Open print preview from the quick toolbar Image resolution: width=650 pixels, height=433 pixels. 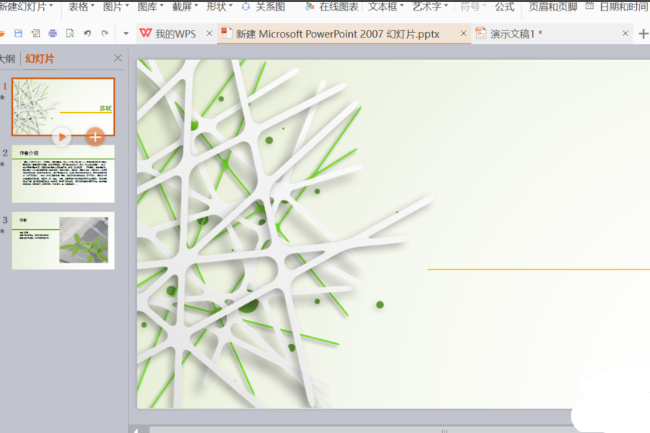(x=70, y=33)
